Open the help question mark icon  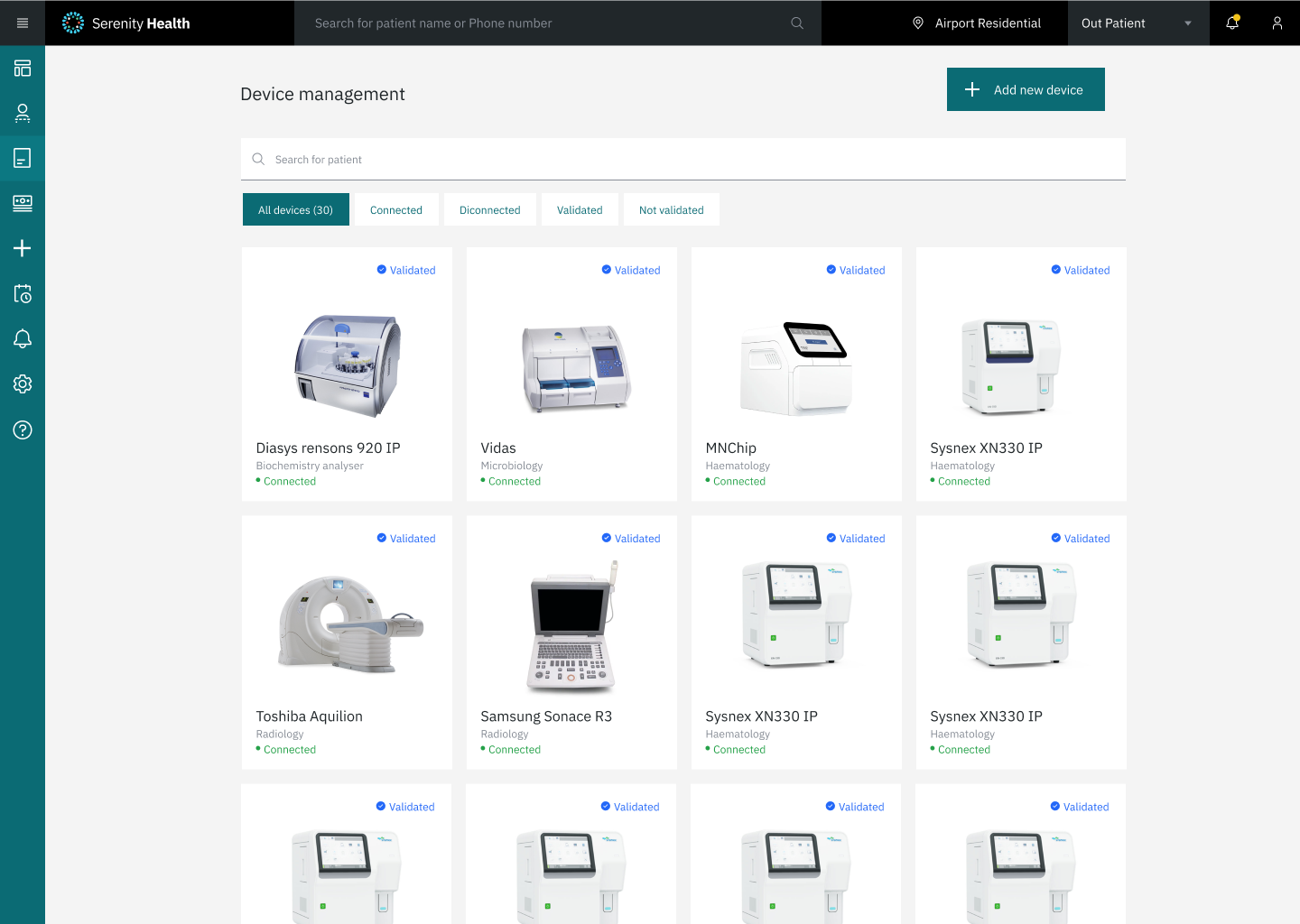coord(23,430)
